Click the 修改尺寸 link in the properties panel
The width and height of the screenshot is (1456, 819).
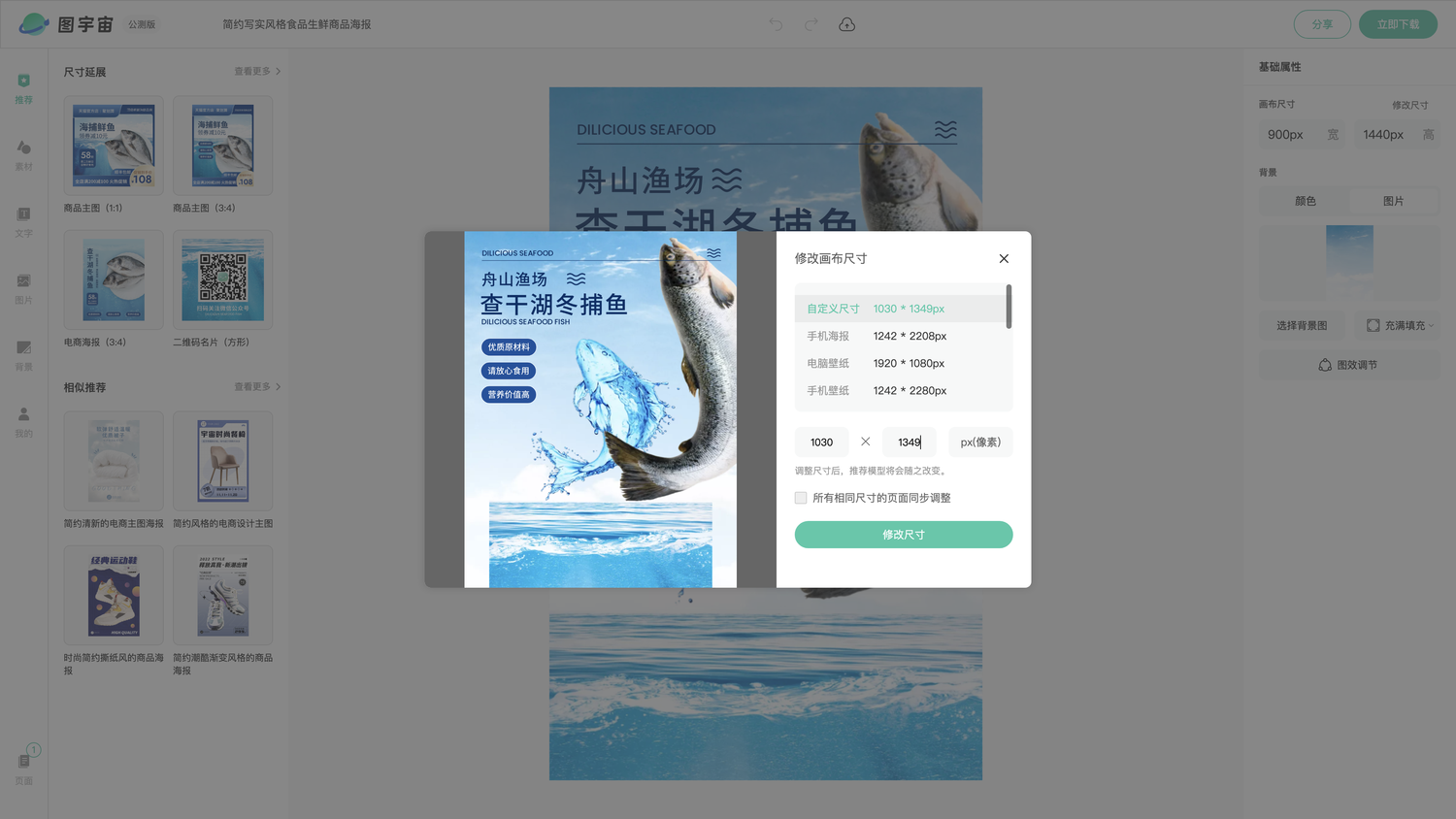coord(1409,105)
